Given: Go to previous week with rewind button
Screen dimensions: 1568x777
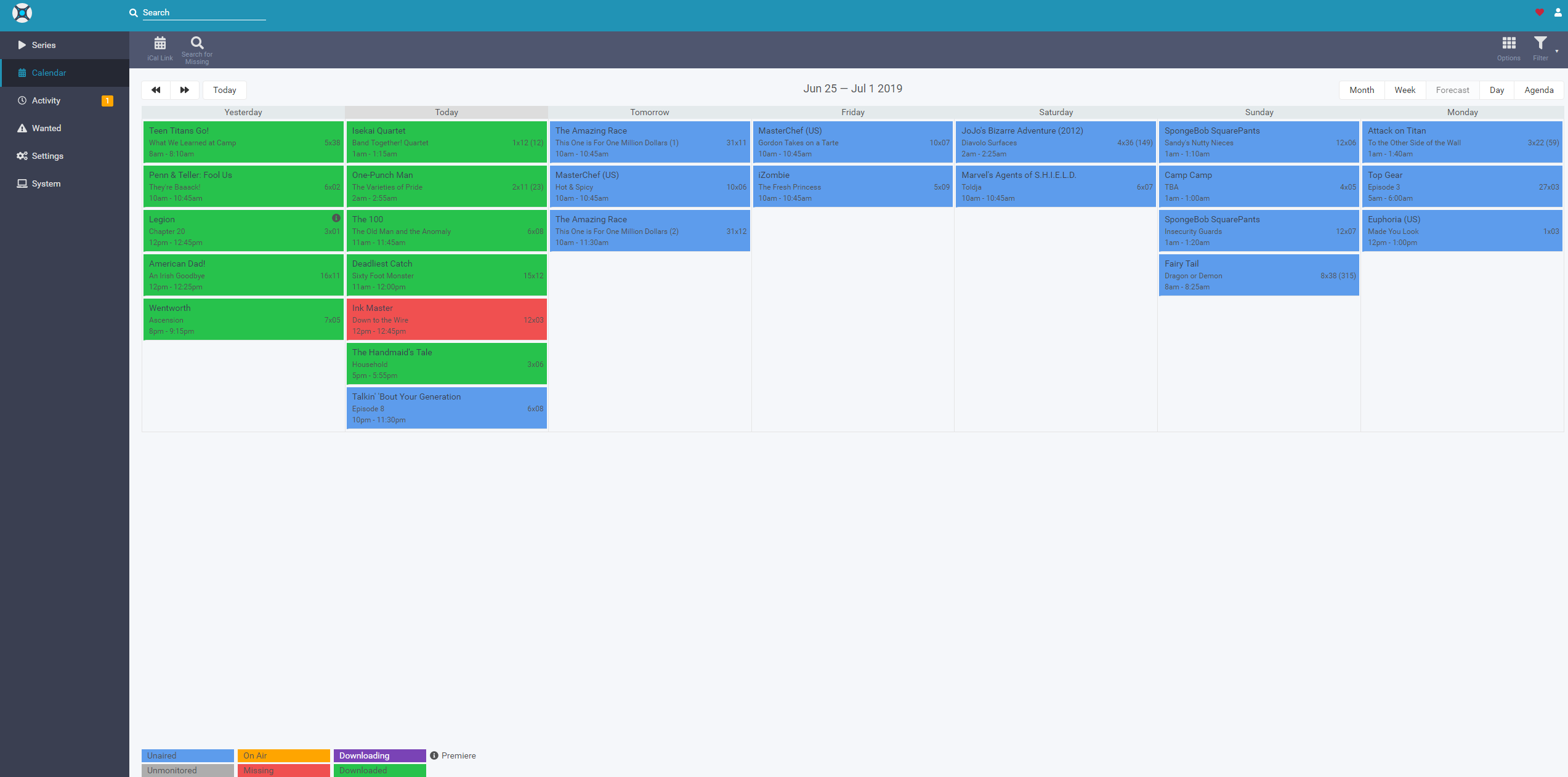Looking at the screenshot, I should 156,90.
